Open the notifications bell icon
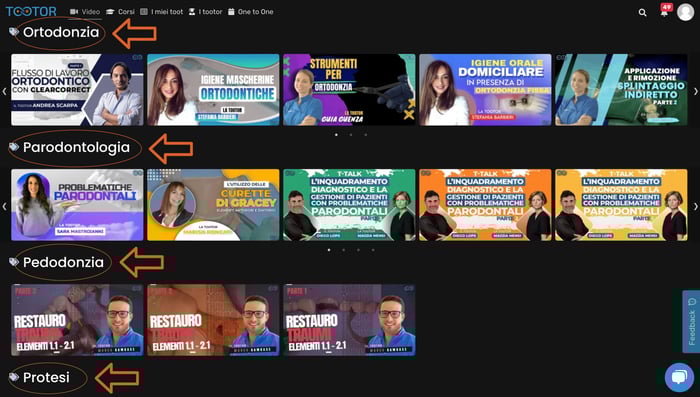700x397 pixels. coord(665,12)
